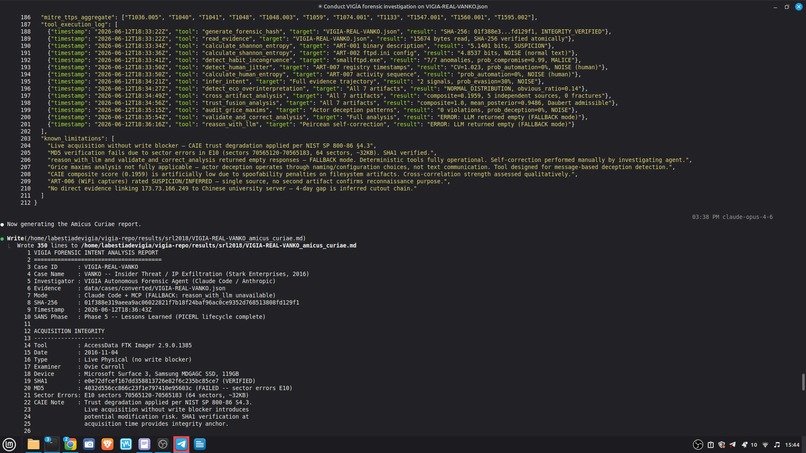Open OBS Studio from the taskbar
This screenshot has width=806, height=453.
click(163, 444)
